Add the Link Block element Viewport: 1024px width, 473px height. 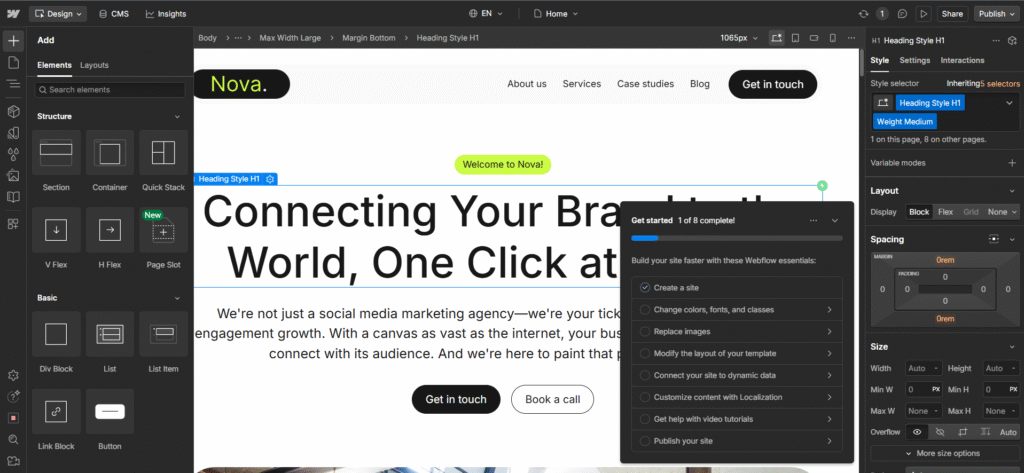coord(56,420)
